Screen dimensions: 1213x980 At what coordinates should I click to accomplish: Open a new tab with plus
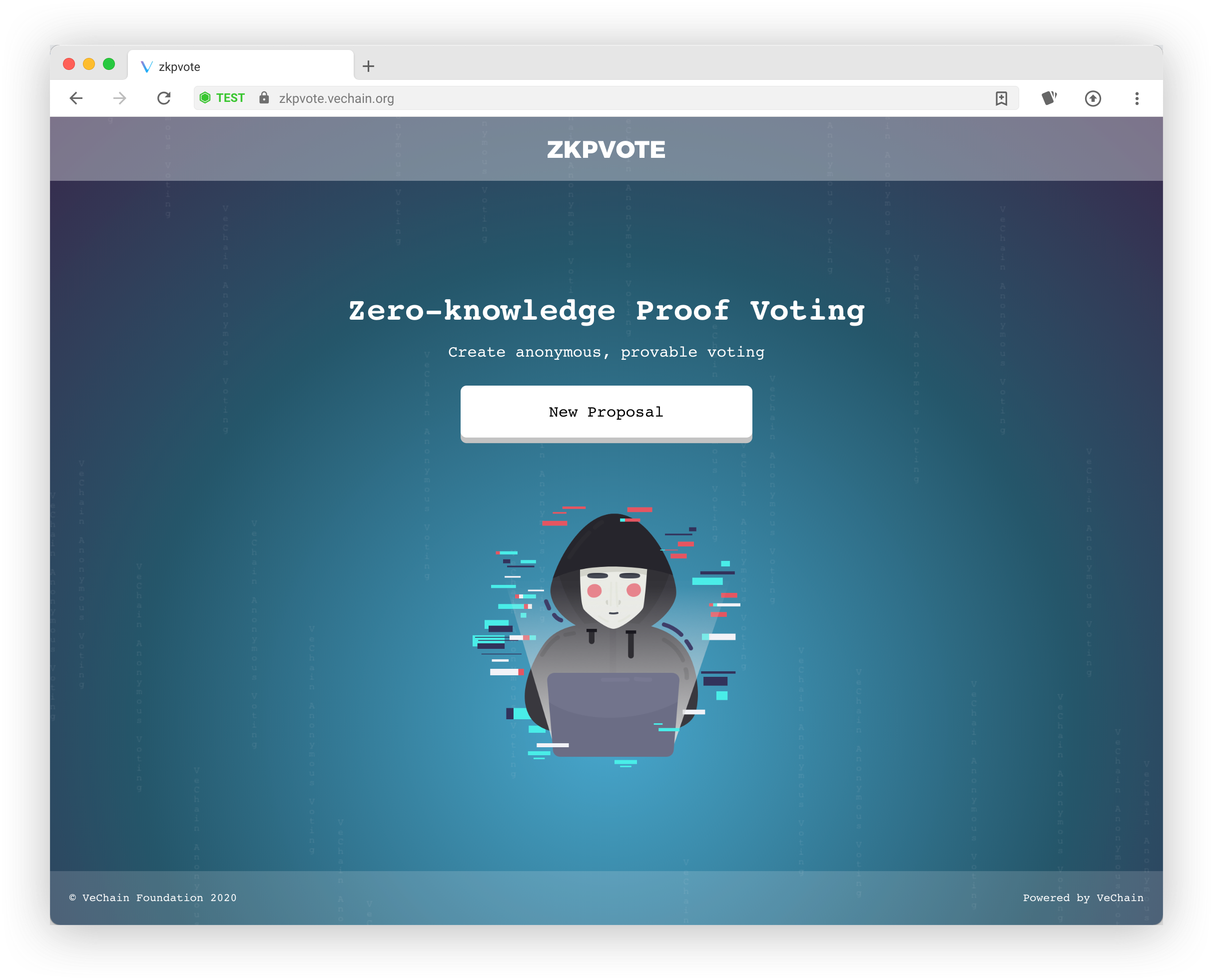click(368, 66)
